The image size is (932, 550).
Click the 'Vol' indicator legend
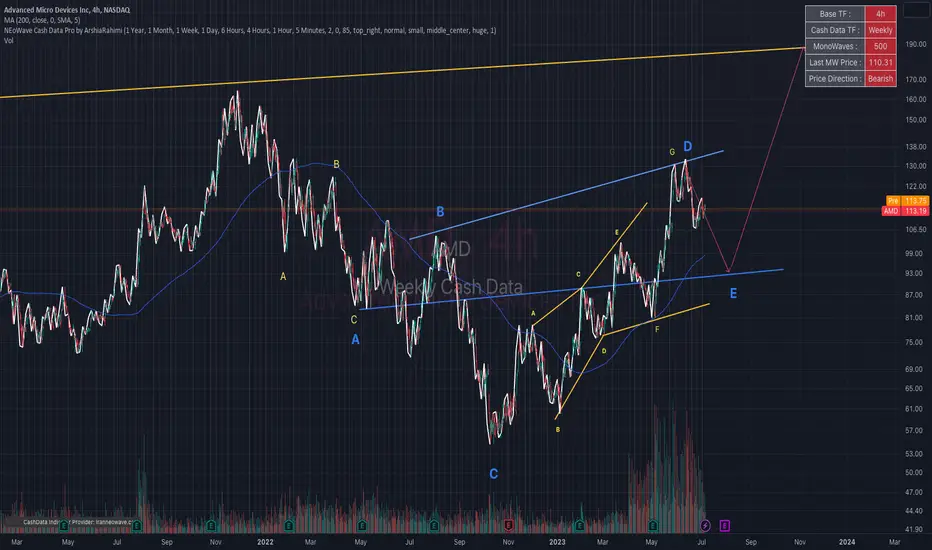click(x=8, y=40)
